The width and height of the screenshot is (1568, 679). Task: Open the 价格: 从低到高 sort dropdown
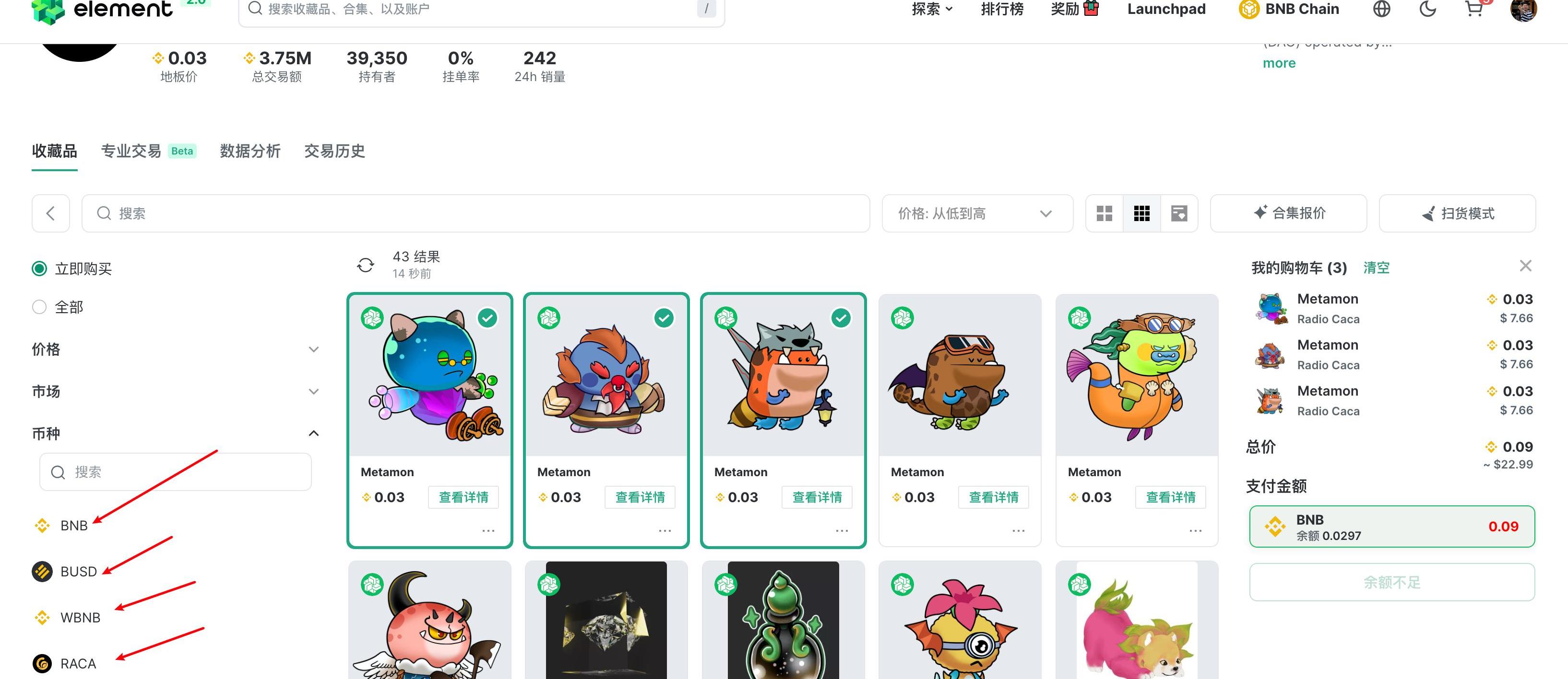click(x=977, y=213)
